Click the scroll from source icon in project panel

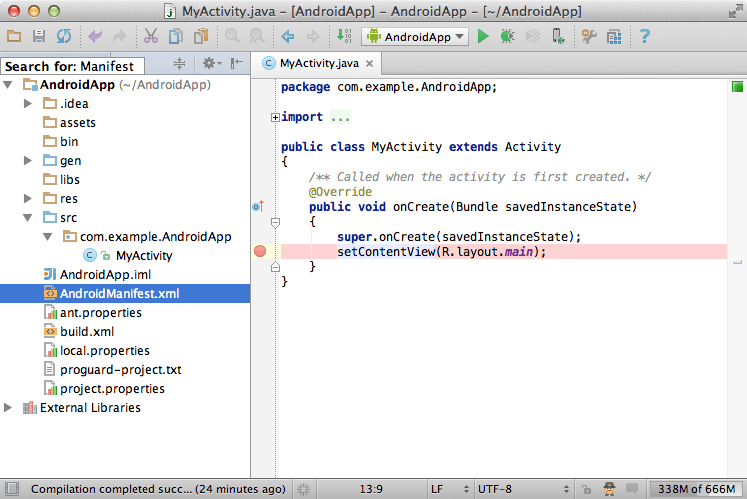(x=179, y=63)
